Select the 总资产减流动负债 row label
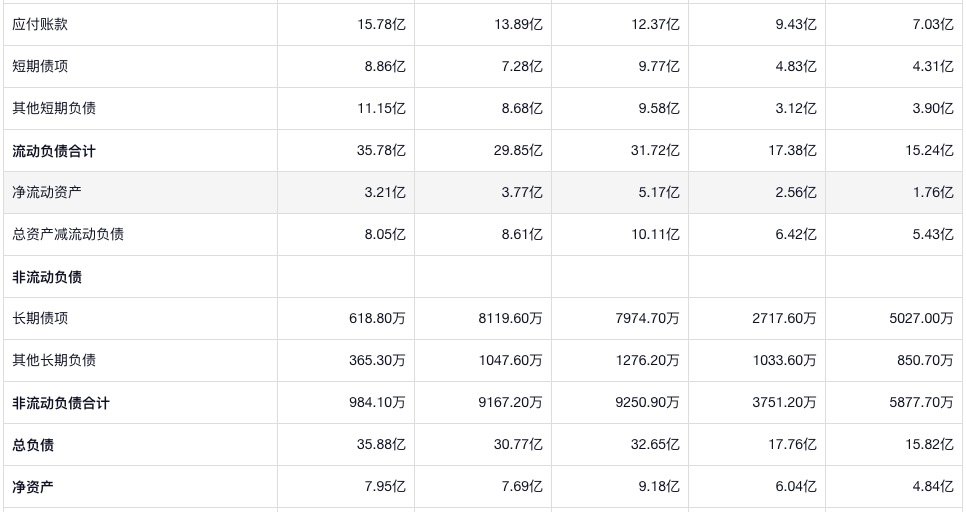The image size is (966, 512). coord(68,234)
